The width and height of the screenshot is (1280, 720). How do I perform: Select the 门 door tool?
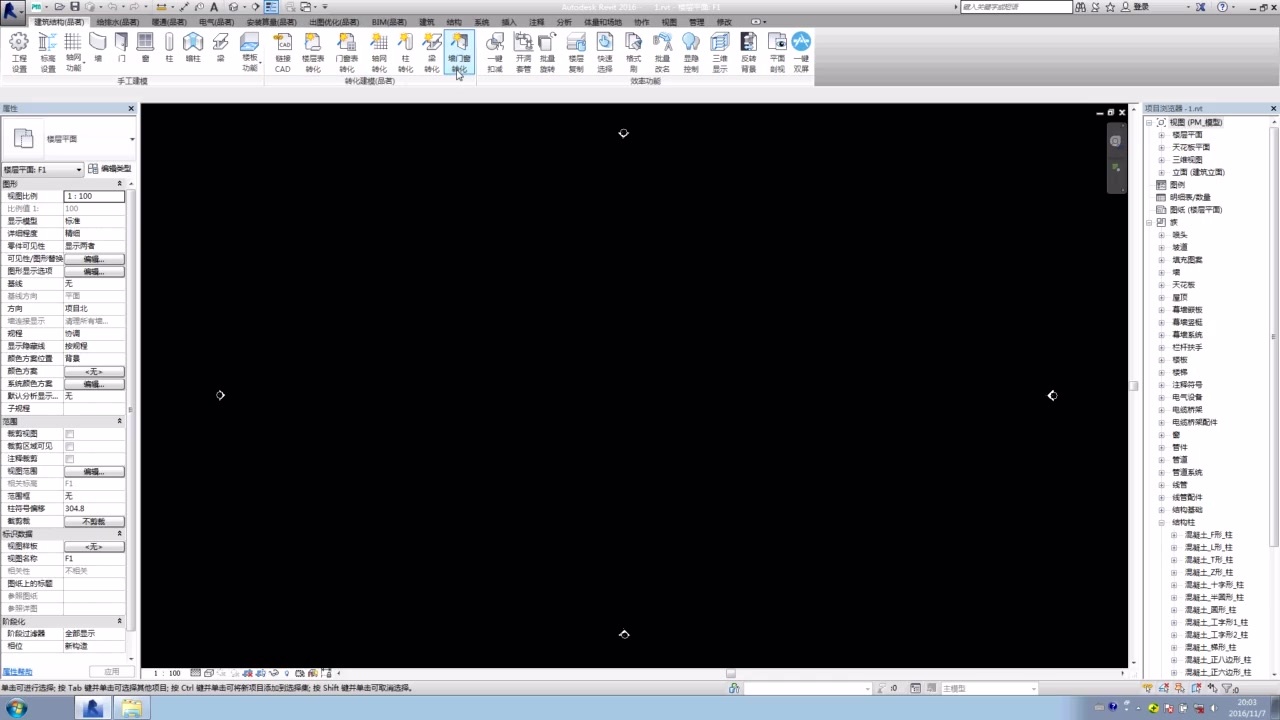[122, 48]
